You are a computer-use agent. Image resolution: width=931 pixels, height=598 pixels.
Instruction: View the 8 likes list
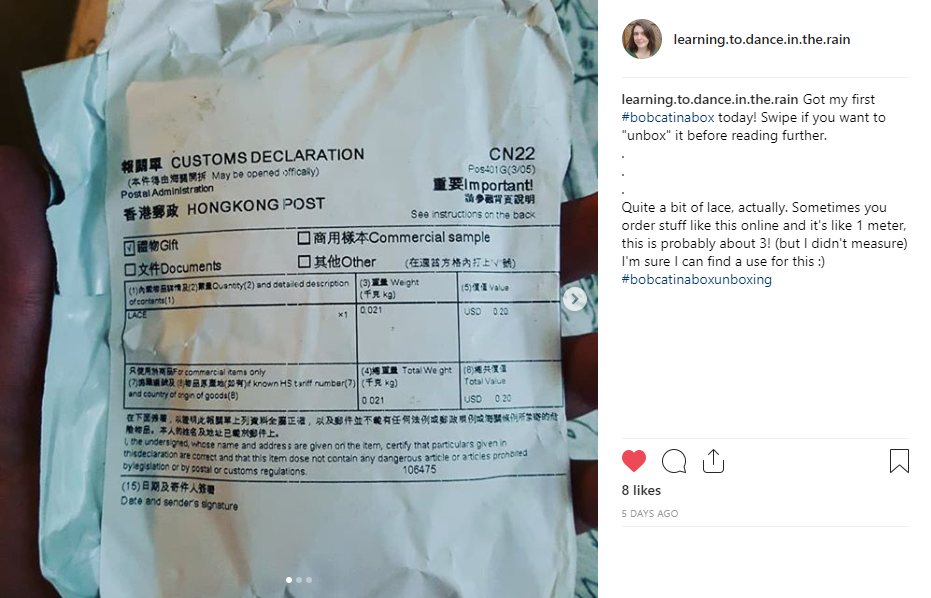(x=641, y=490)
